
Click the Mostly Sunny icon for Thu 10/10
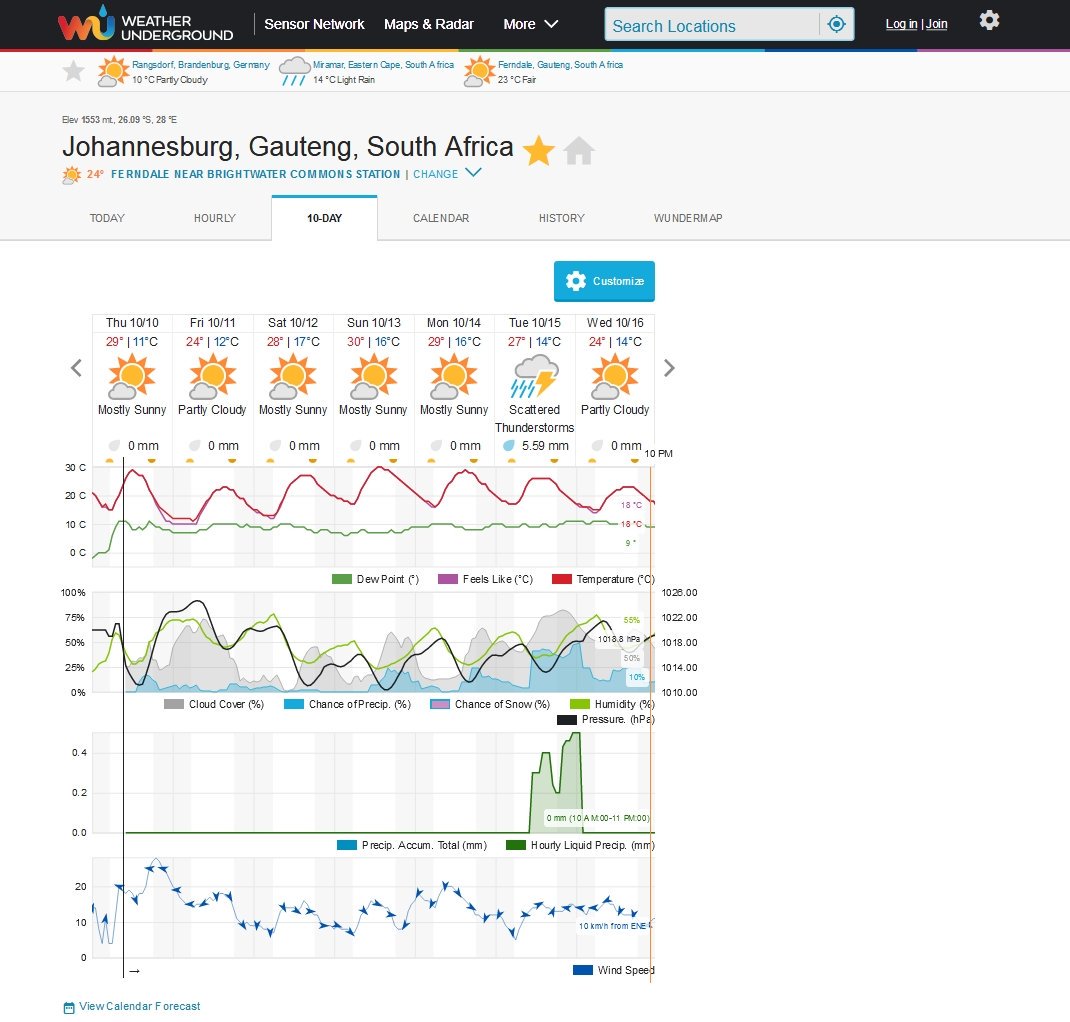[x=131, y=378]
